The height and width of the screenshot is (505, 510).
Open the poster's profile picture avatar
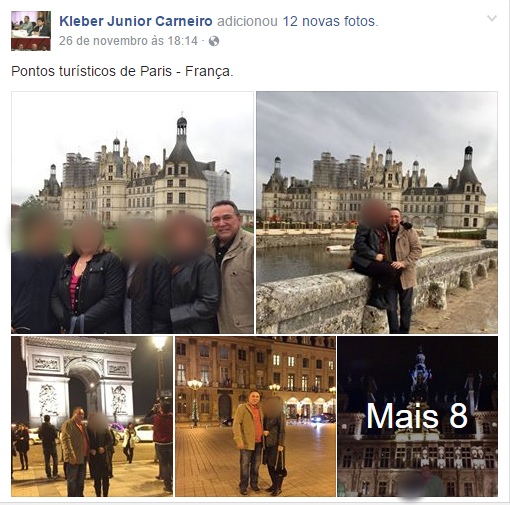[31, 31]
